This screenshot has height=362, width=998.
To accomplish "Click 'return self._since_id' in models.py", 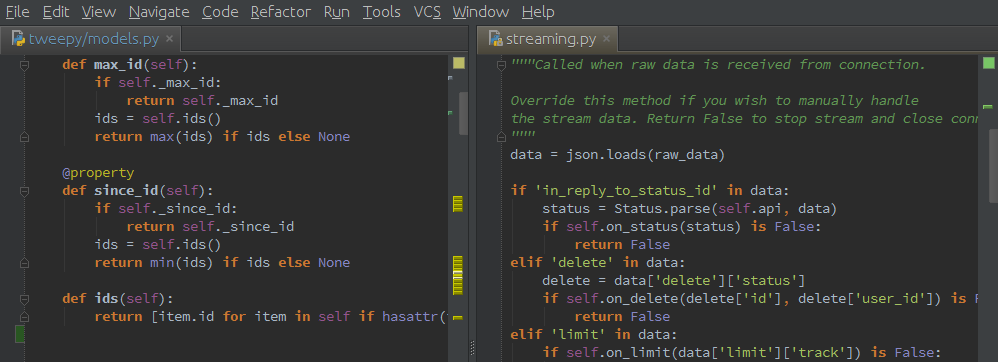I will 210,226.
